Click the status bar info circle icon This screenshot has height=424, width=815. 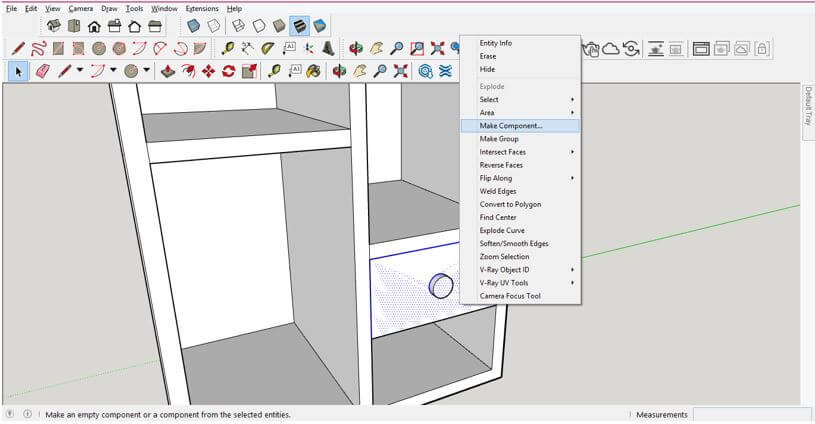pyautogui.click(x=27, y=414)
